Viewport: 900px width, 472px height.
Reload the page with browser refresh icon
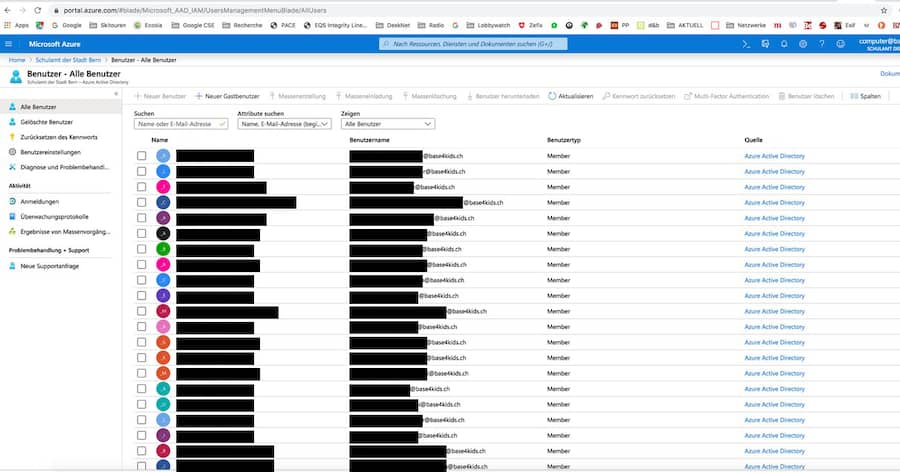pos(37,10)
